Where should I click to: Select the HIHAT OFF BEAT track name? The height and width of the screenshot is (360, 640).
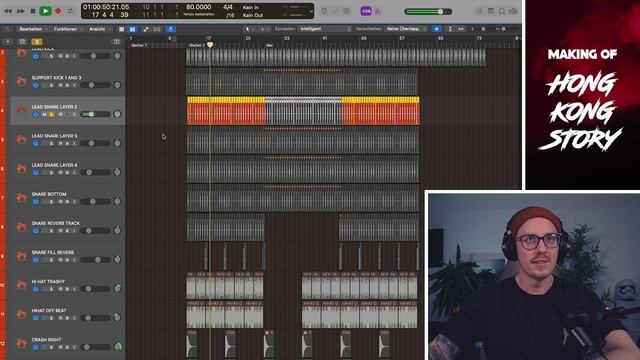tap(49, 311)
